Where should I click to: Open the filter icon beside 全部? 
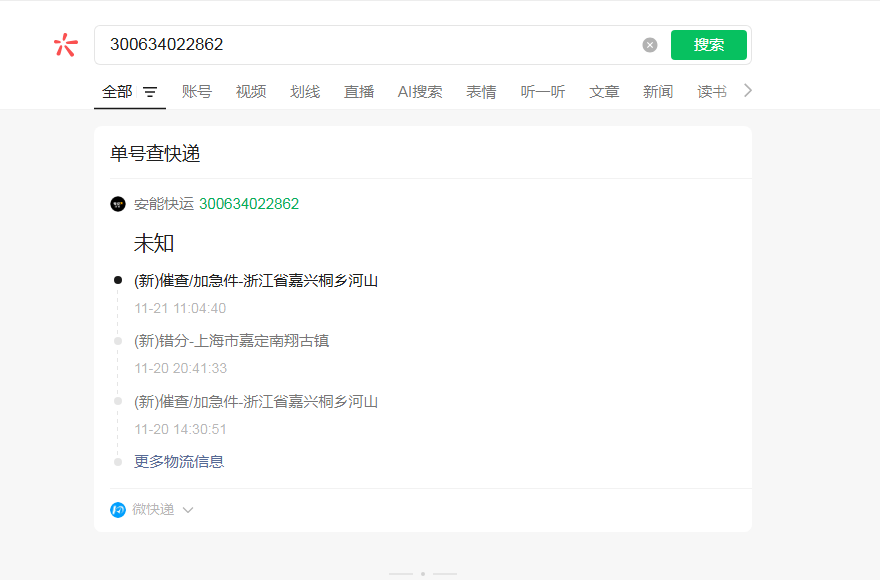[150, 92]
